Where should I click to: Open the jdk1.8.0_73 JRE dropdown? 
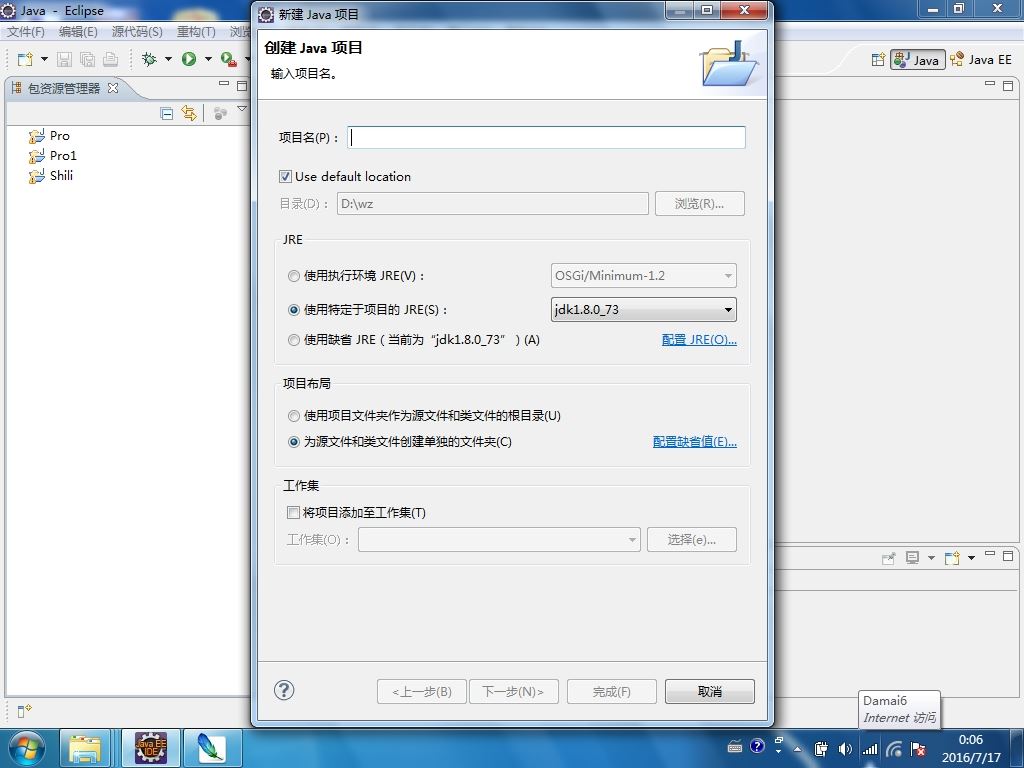[643, 310]
